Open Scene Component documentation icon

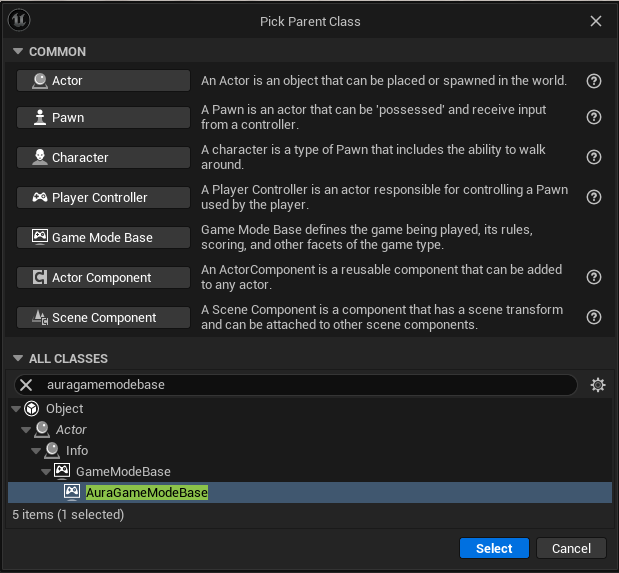pos(594,317)
